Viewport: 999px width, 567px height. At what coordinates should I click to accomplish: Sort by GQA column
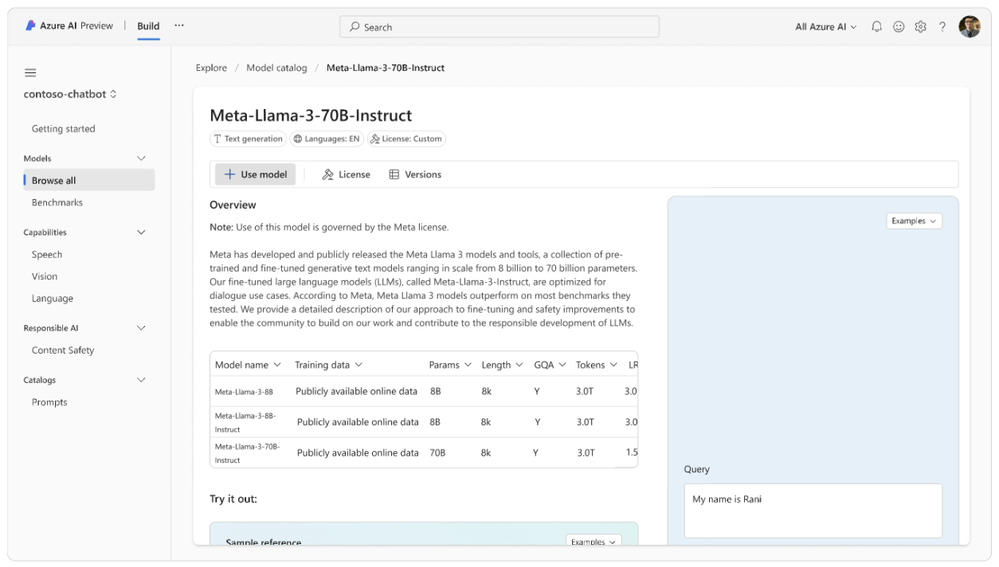click(550, 365)
